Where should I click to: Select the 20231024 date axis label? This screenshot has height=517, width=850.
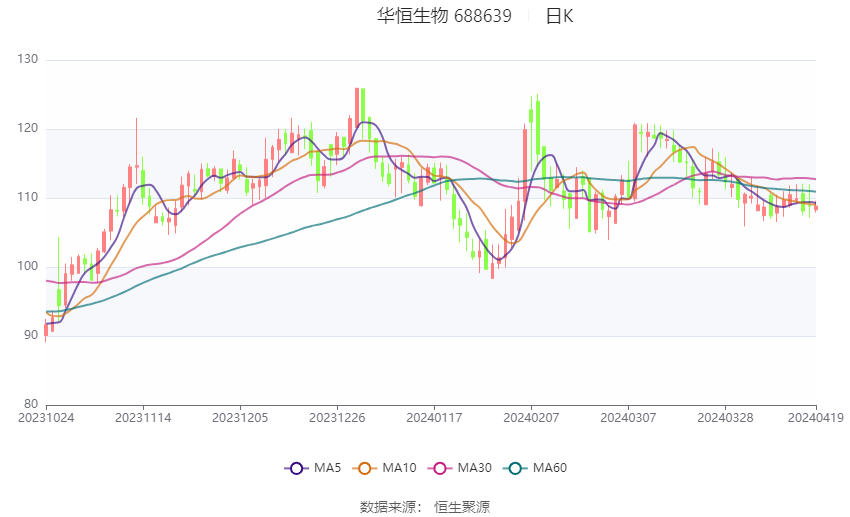pyautogui.click(x=46, y=418)
